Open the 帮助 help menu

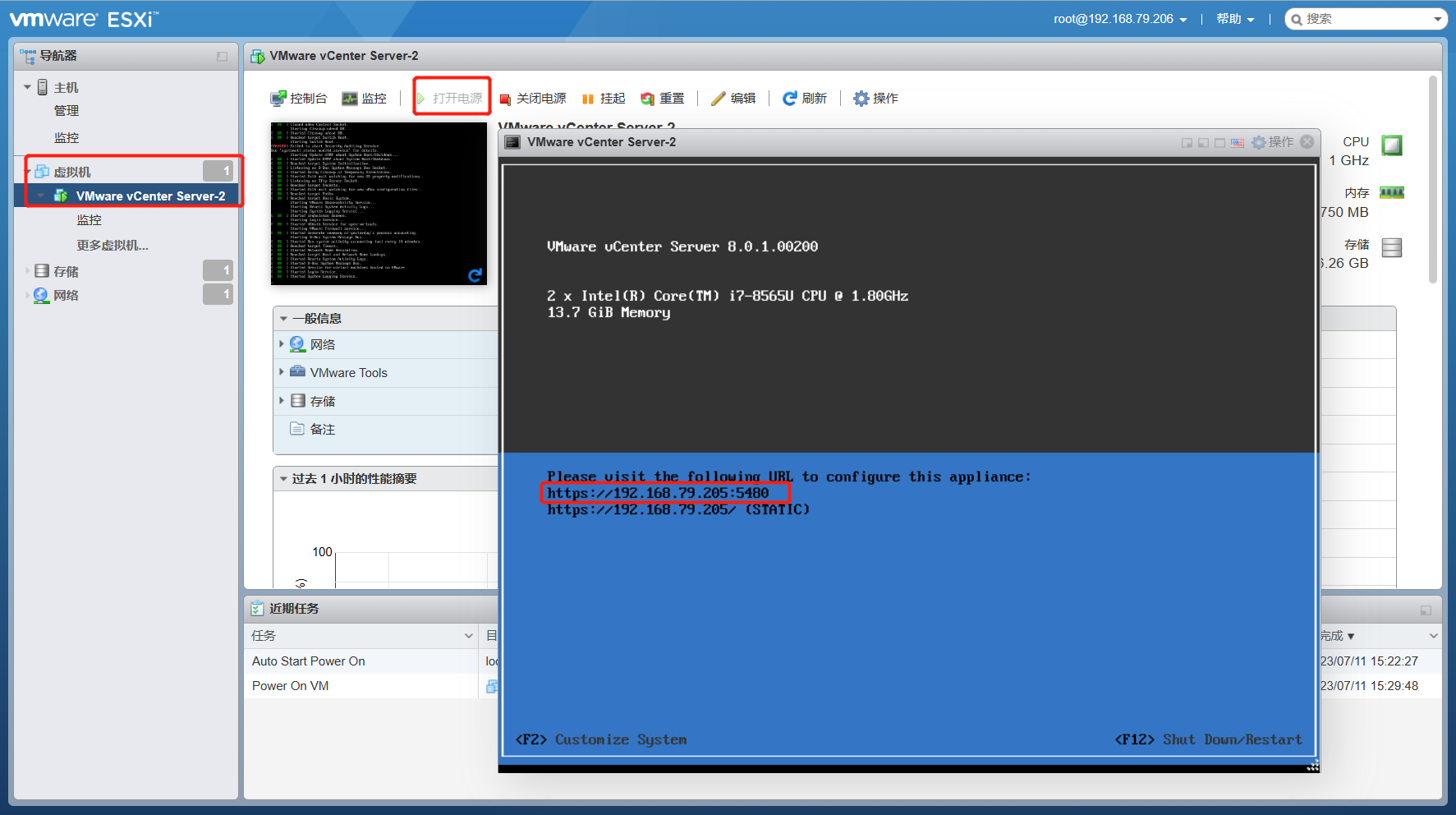1235,19
